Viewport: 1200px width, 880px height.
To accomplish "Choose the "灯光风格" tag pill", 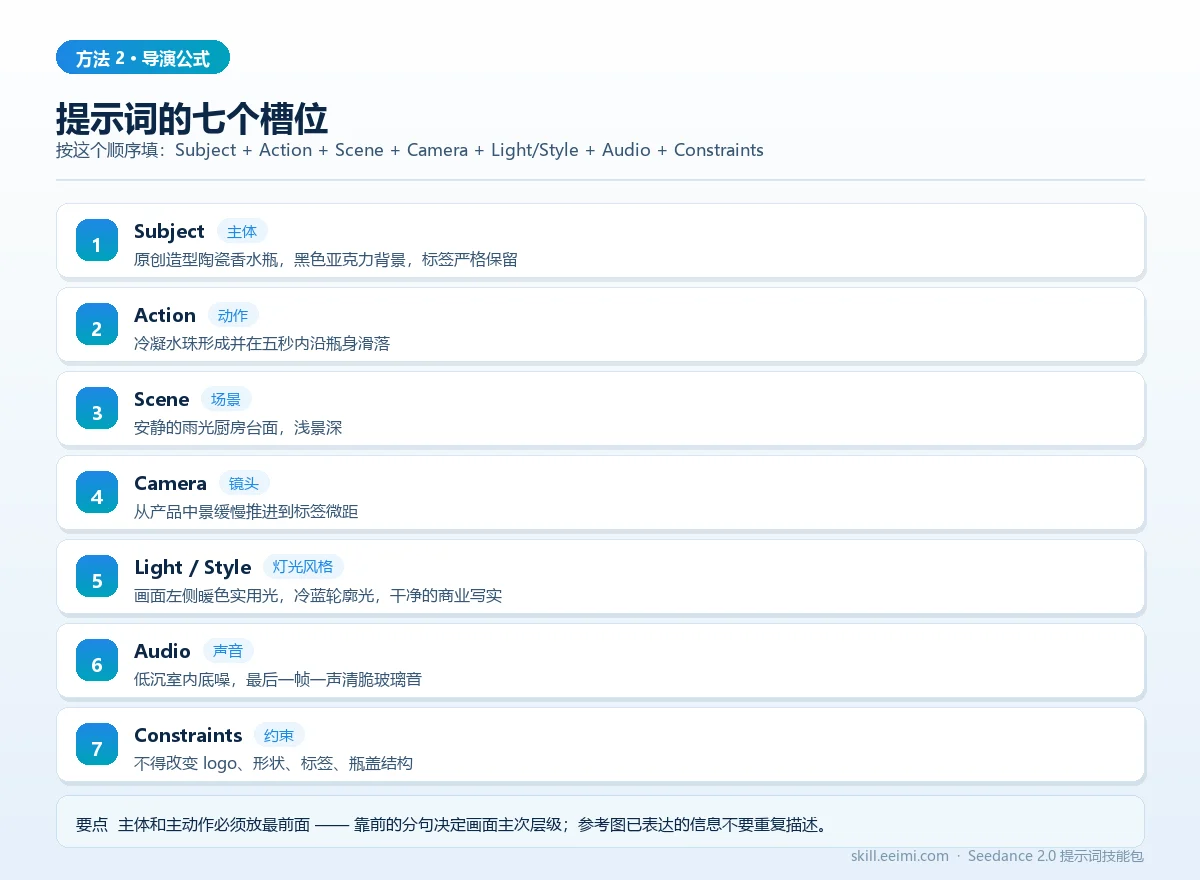I will tap(303, 568).
